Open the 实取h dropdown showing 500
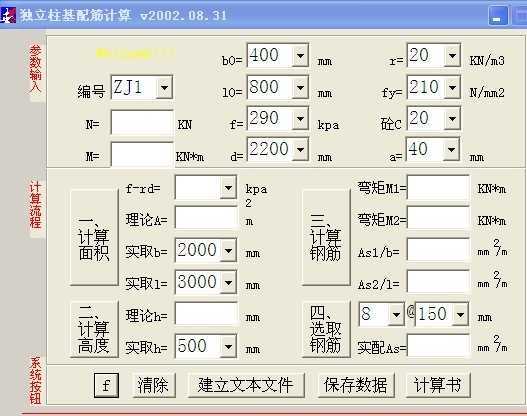The width and height of the screenshot is (527, 416). click(228, 346)
